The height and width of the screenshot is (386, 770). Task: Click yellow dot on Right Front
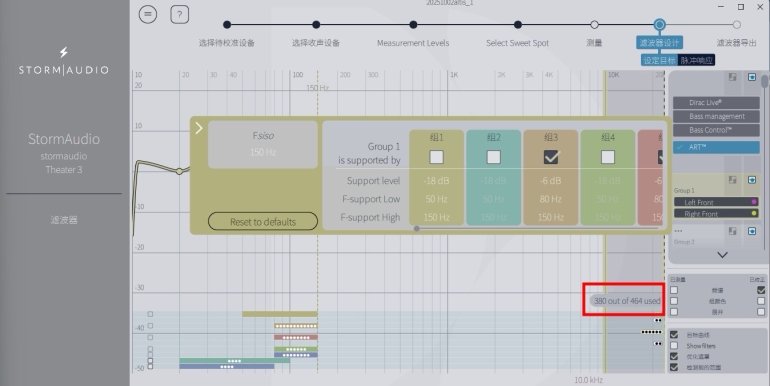(754, 213)
